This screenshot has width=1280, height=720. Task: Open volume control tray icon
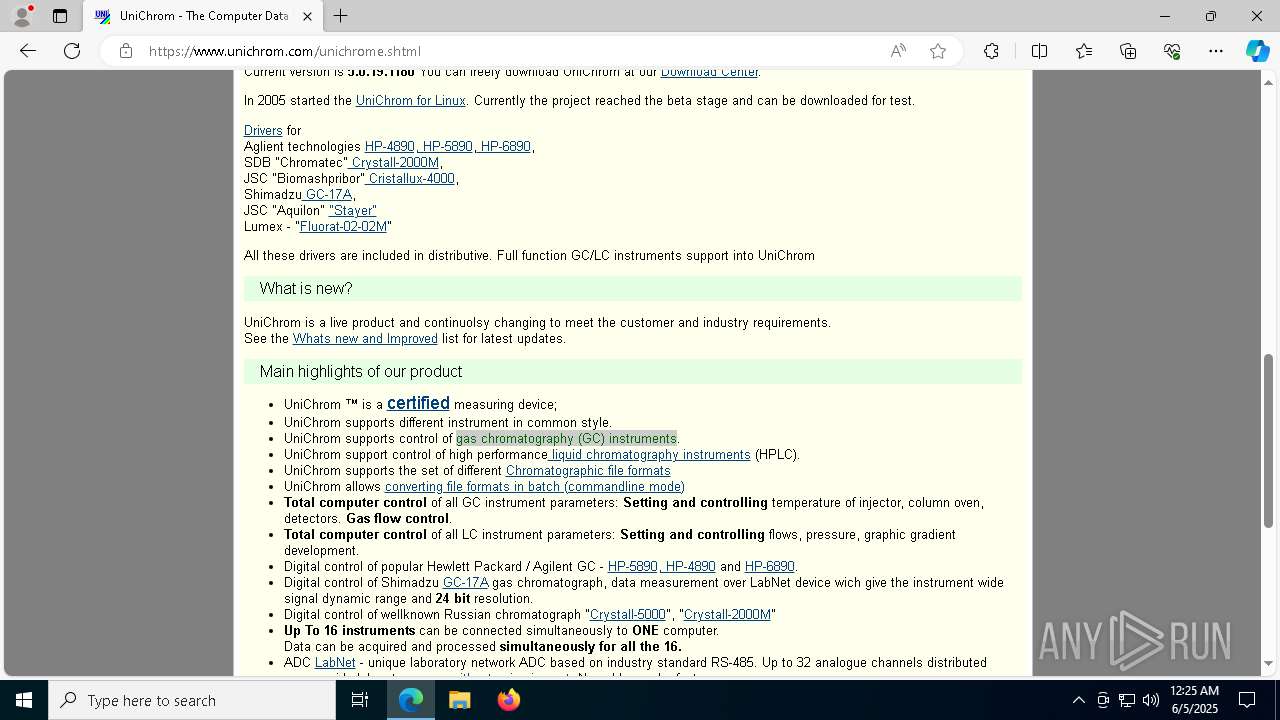pos(1150,700)
